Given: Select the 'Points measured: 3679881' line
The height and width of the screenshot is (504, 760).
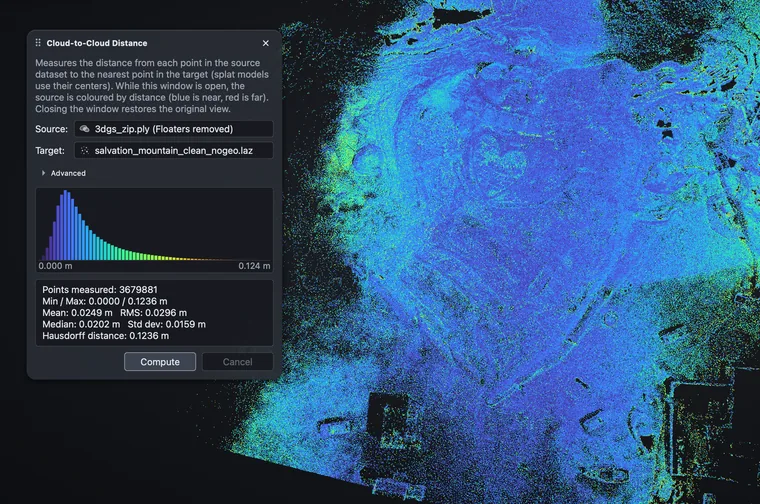Looking at the screenshot, I should (100, 290).
